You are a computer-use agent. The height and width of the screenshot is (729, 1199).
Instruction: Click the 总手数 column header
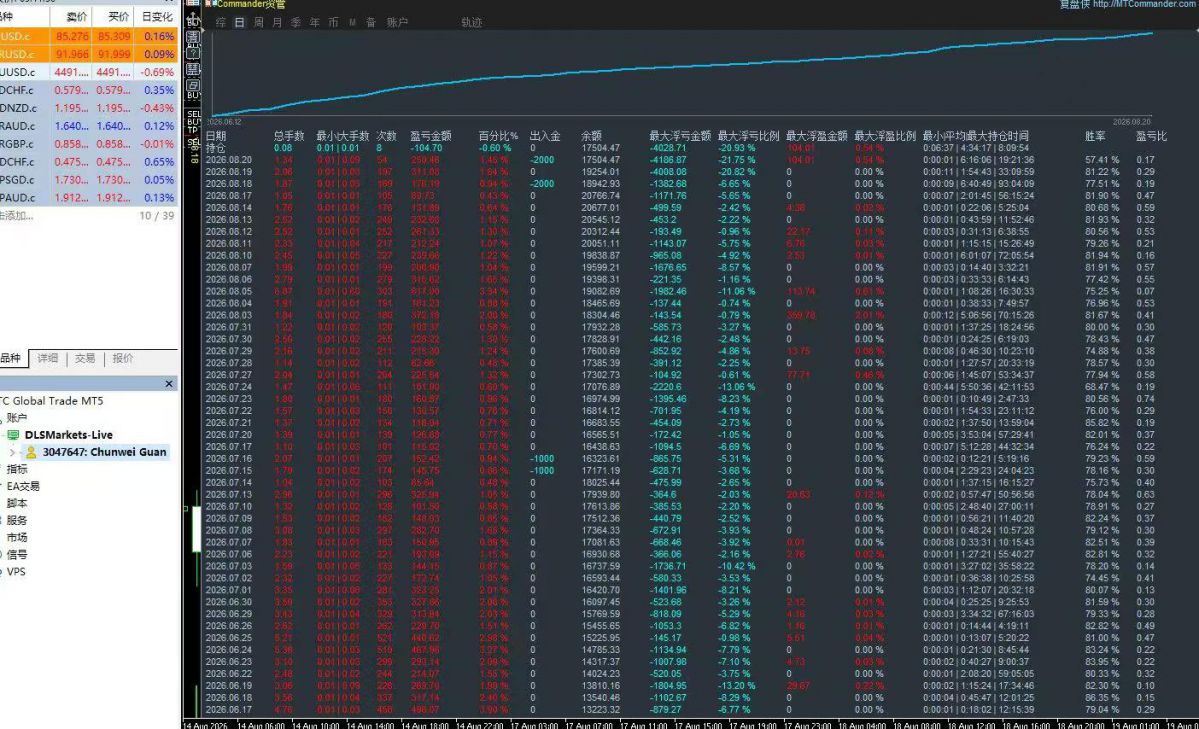289,135
